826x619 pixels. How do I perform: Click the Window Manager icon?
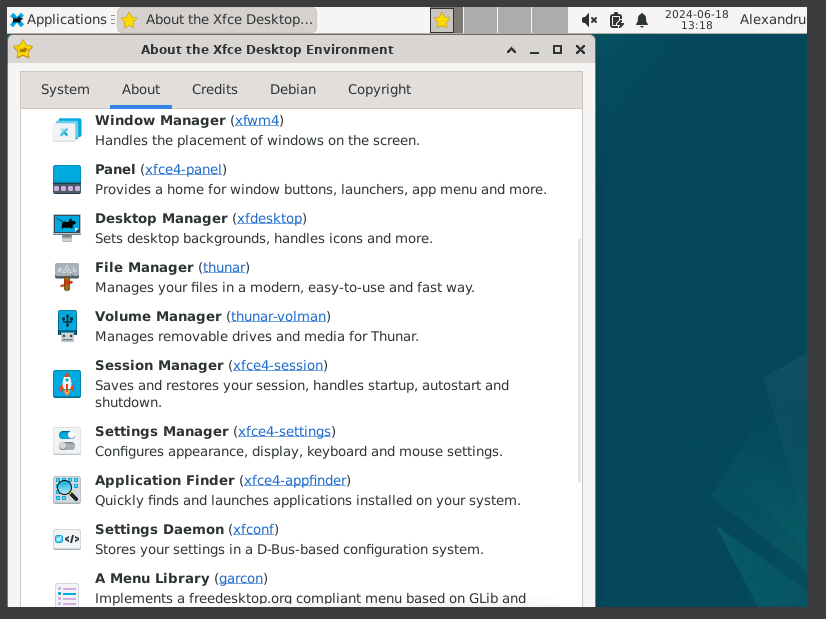coord(66,129)
